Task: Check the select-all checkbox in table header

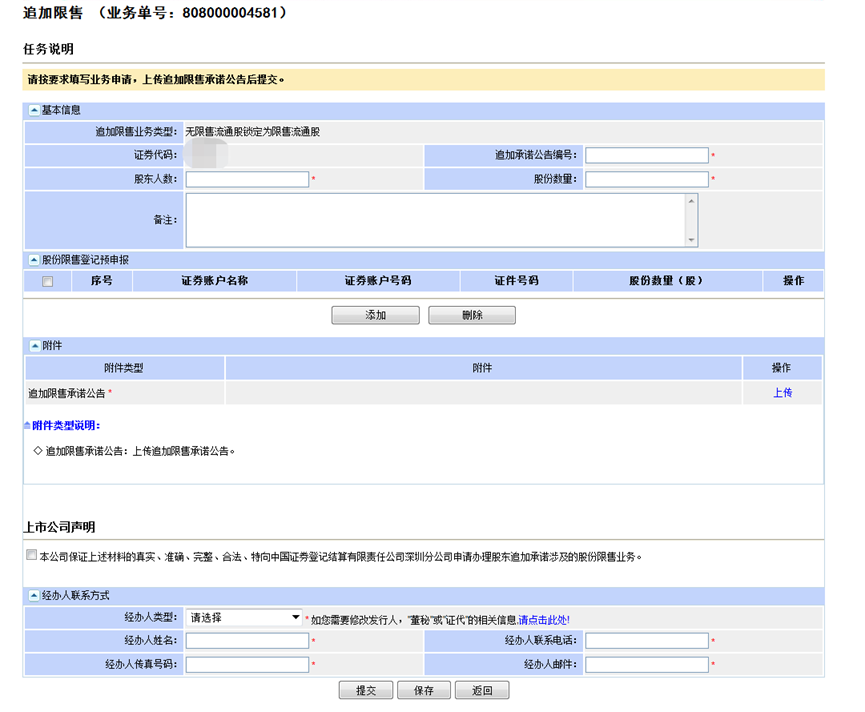Action: [48, 282]
